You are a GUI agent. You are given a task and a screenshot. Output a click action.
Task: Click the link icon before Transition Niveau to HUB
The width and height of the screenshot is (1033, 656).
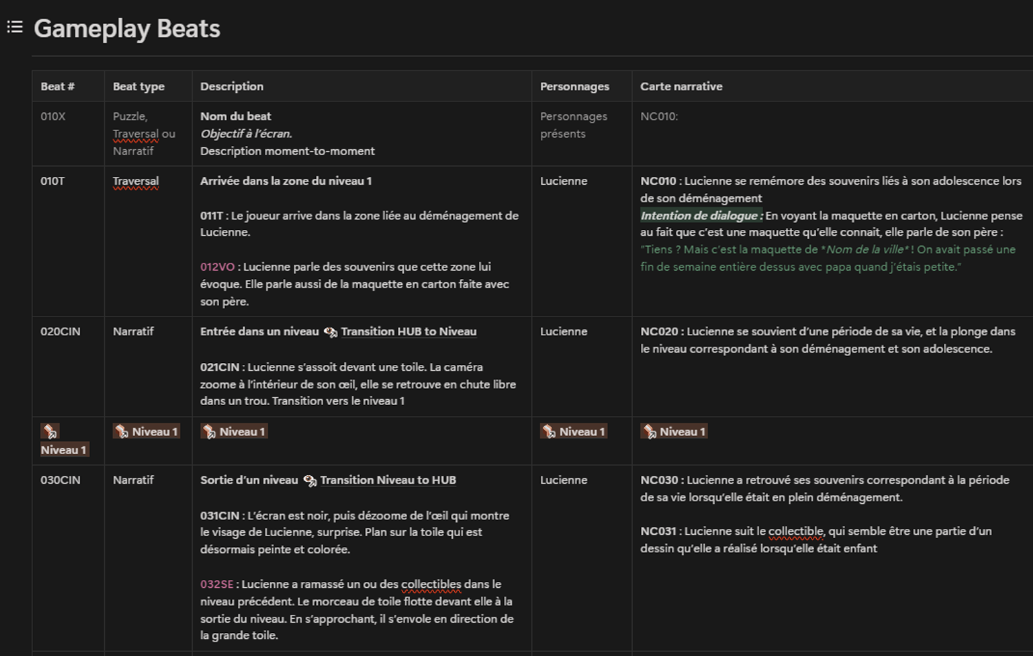point(310,481)
